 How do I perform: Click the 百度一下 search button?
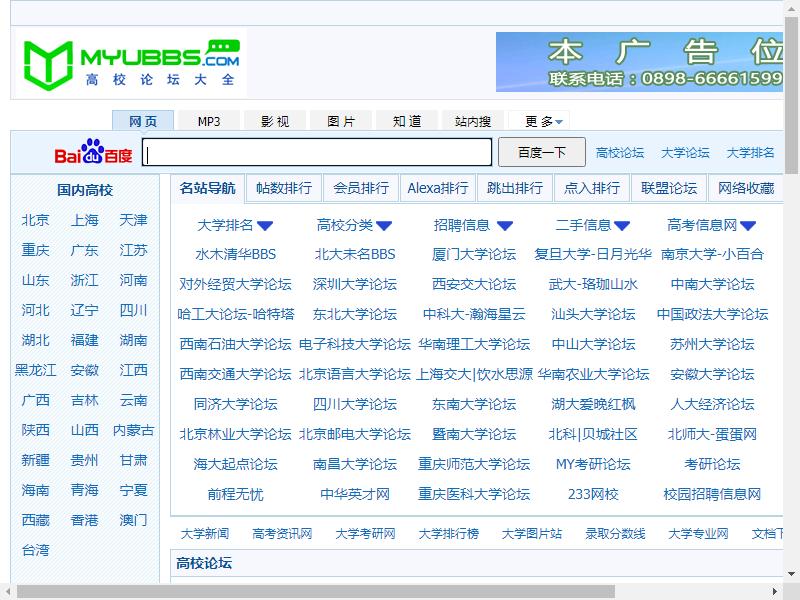(542, 152)
